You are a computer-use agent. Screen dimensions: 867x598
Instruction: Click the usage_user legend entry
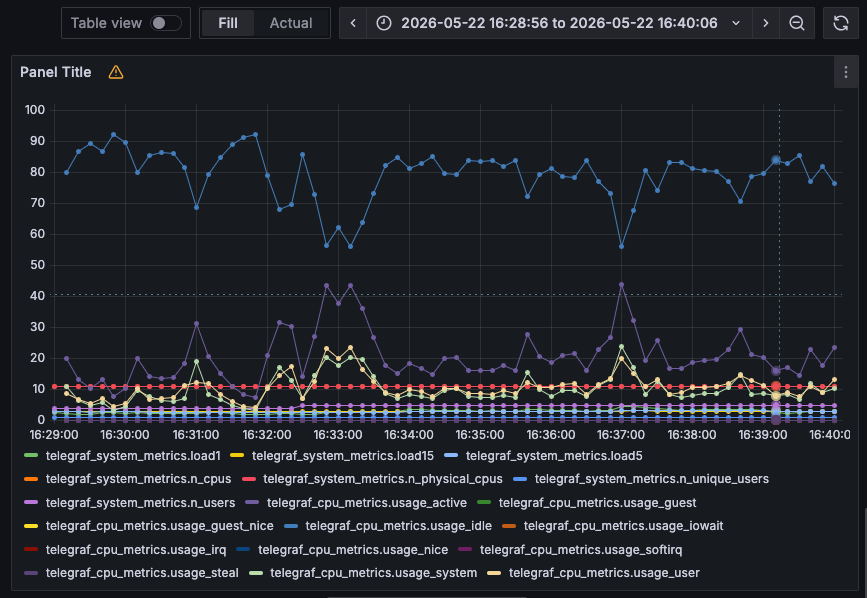tap(593, 573)
